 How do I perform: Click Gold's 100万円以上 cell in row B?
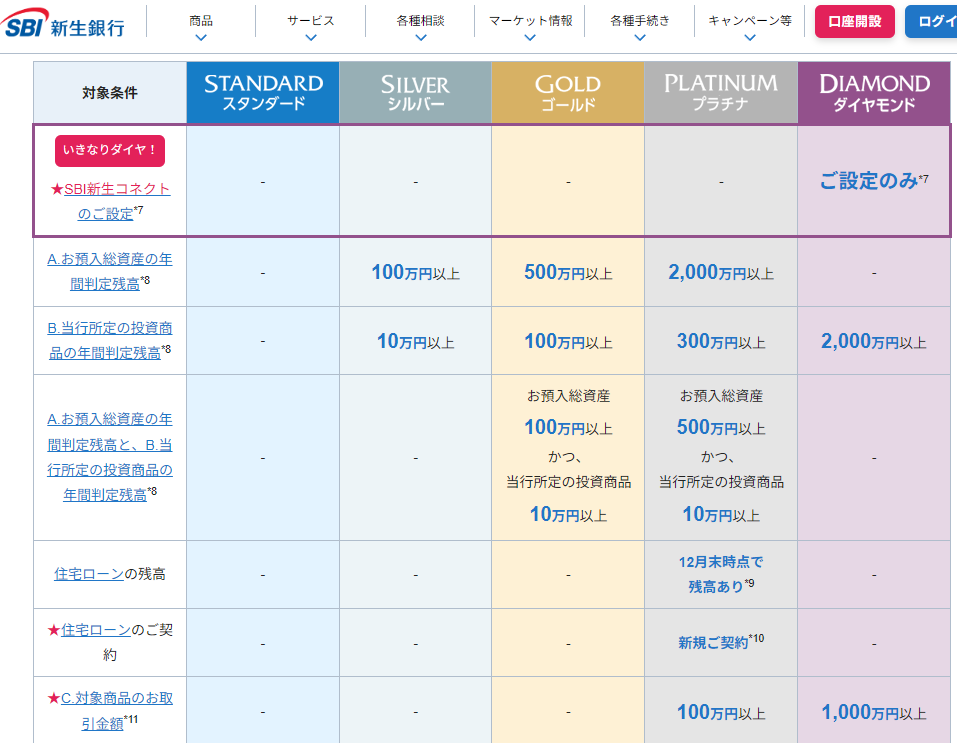(x=568, y=341)
